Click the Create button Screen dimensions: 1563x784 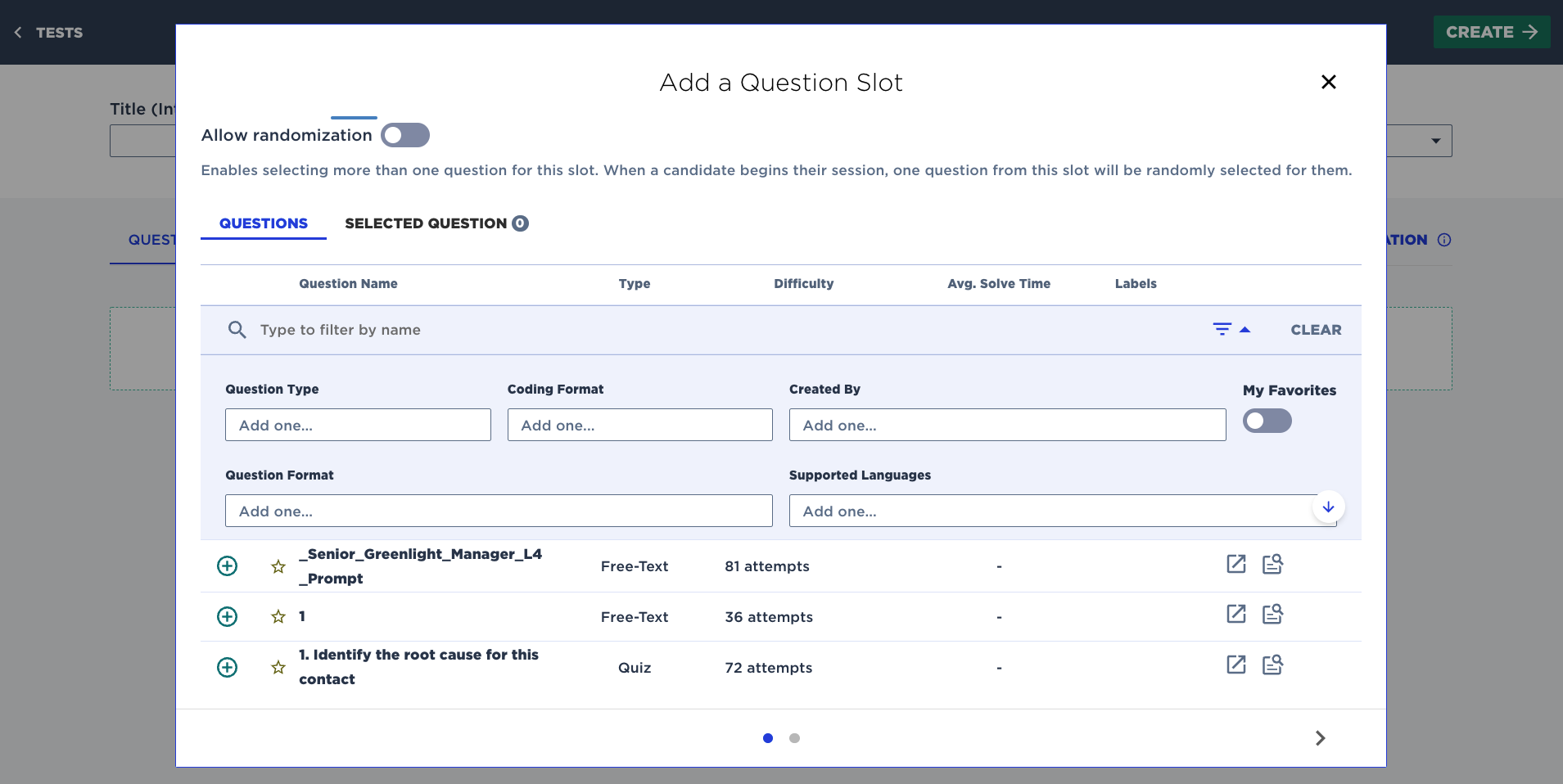(x=1490, y=32)
